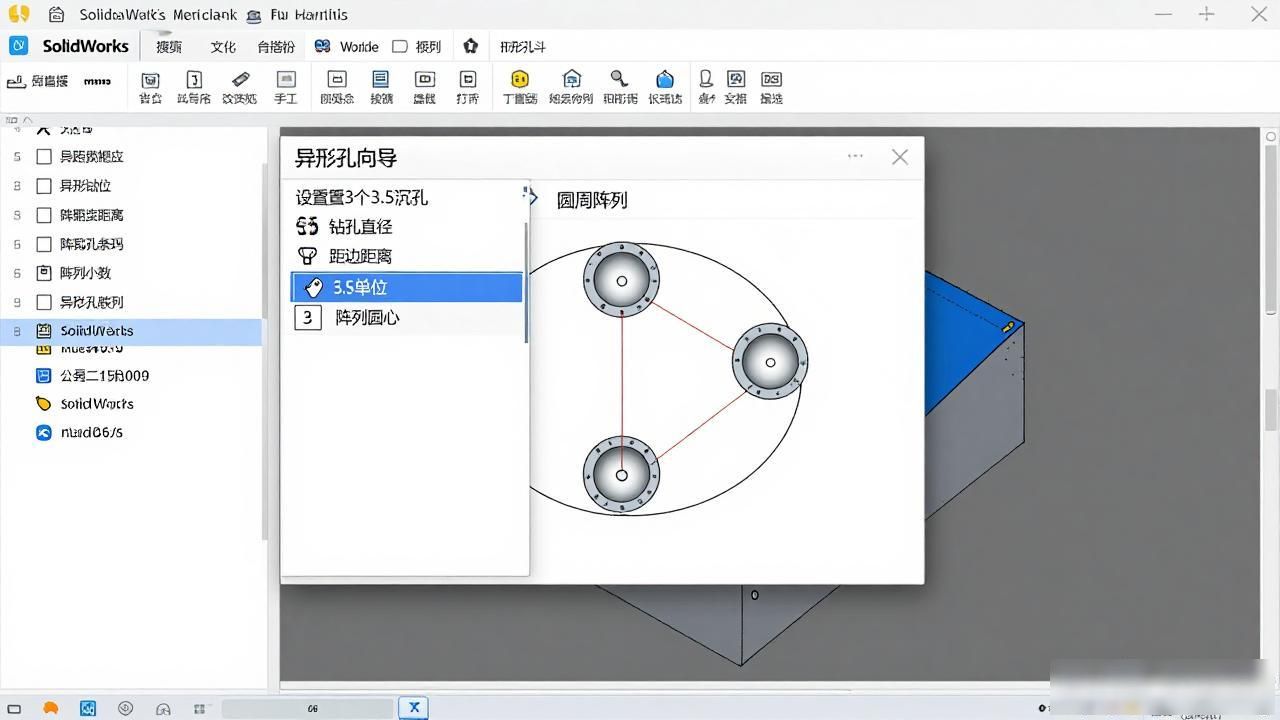
Task: Click the blue lined-document toolbar icon
Action: (380, 79)
